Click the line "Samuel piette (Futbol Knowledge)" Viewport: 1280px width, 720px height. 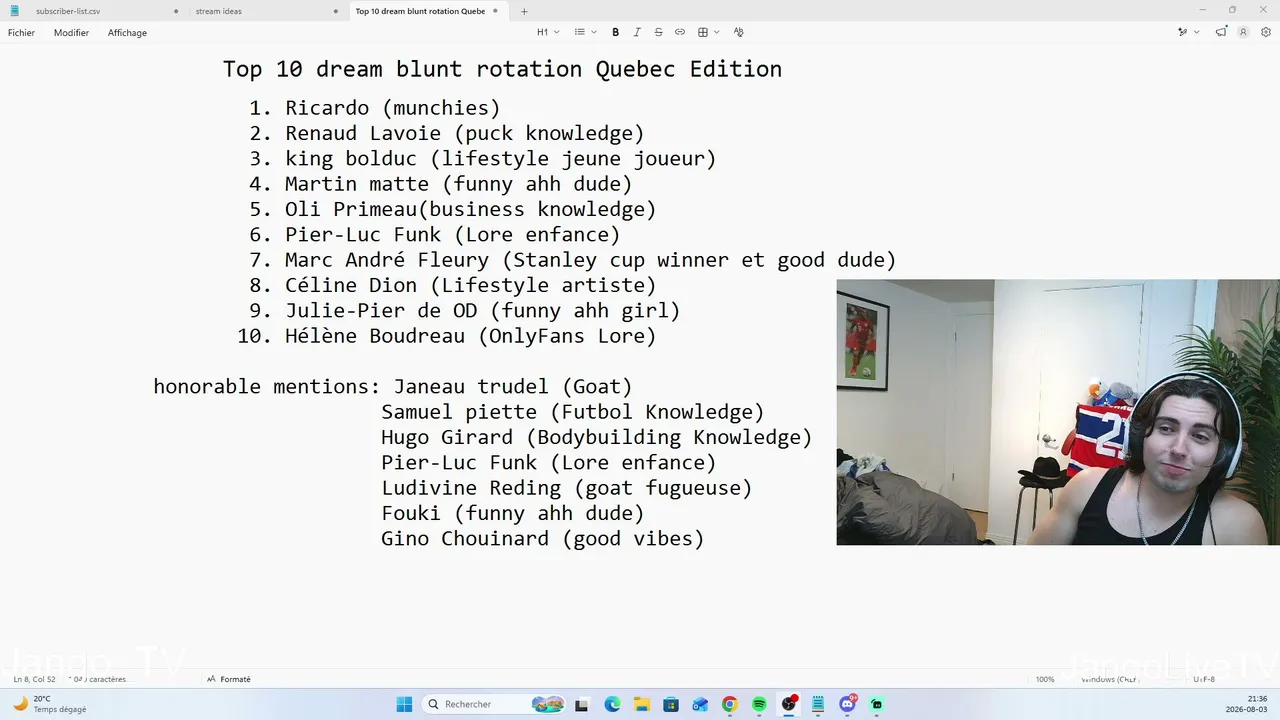pyautogui.click(x=572, y=412)
